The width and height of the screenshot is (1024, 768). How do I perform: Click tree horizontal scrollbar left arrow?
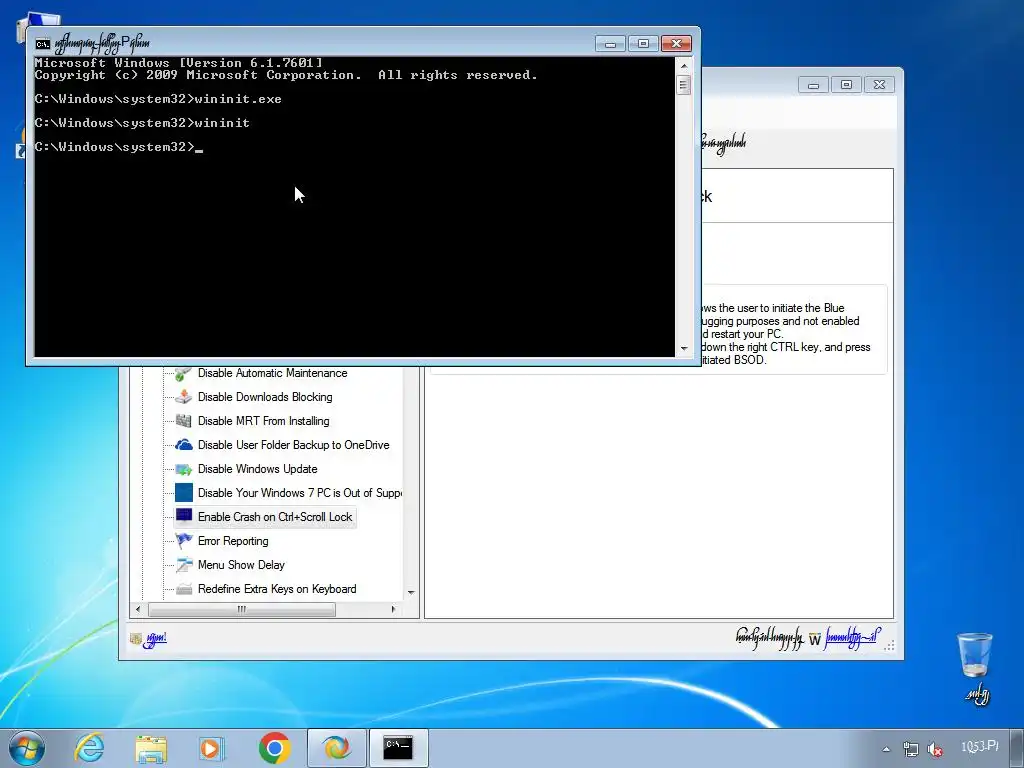click(138, 609)
